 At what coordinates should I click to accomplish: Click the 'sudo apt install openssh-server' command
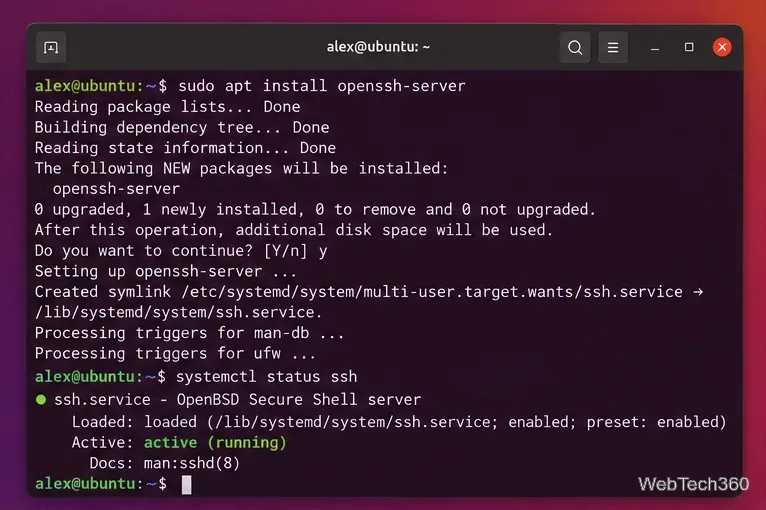[321, 86]
